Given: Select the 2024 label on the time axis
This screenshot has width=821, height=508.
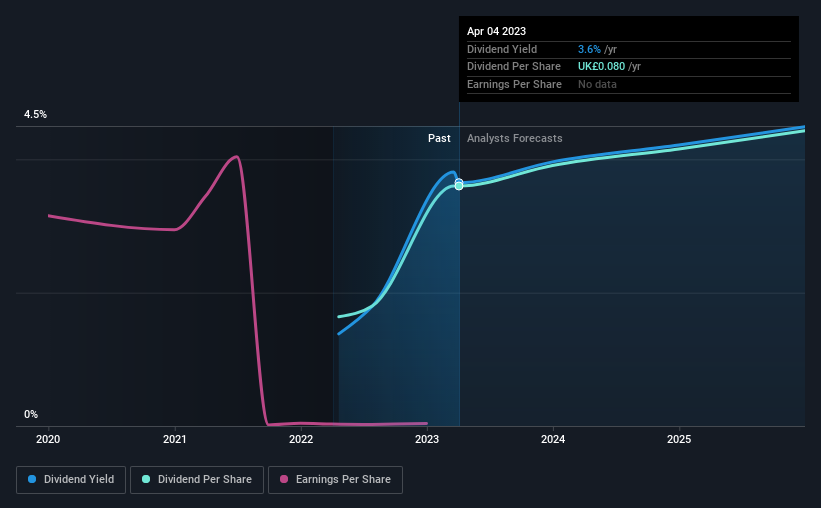Looking at the screenshot, I should [x=553, y=439].
